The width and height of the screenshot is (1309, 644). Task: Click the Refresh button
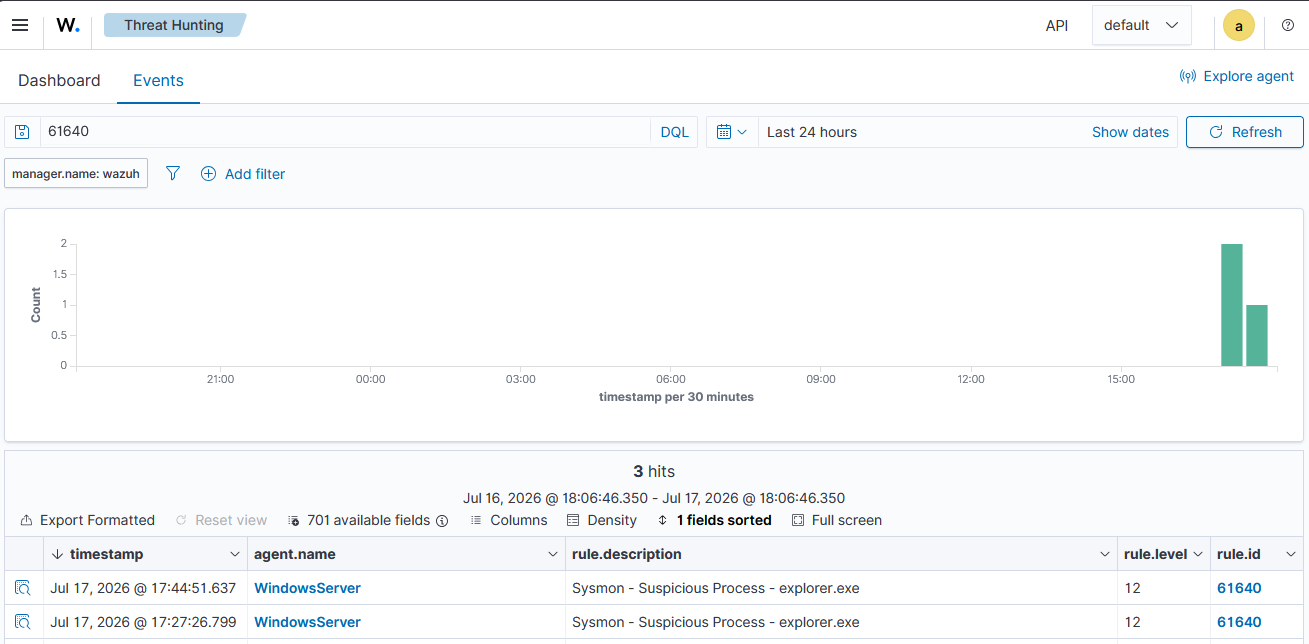coord(1245,132)
